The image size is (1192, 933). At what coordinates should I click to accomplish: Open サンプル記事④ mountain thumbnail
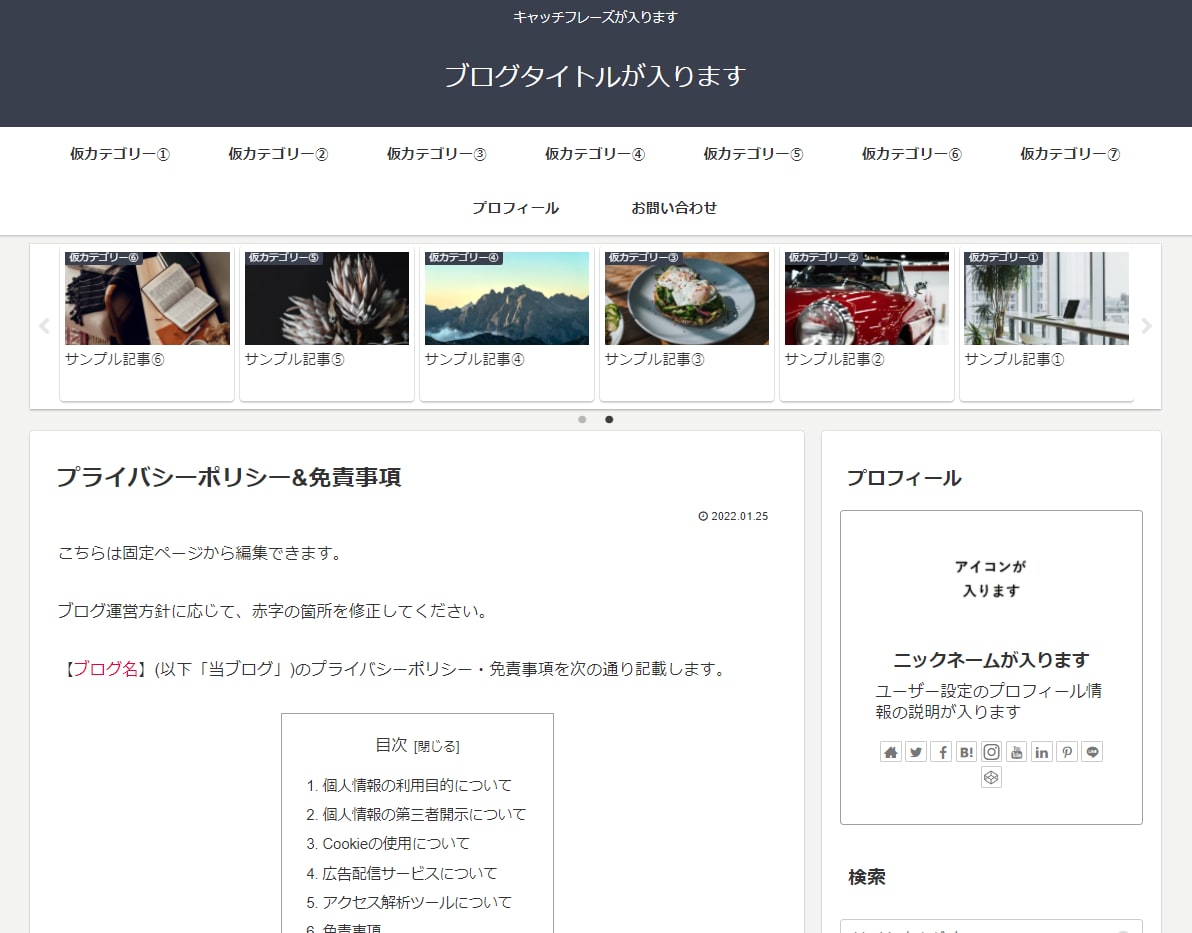507,298
